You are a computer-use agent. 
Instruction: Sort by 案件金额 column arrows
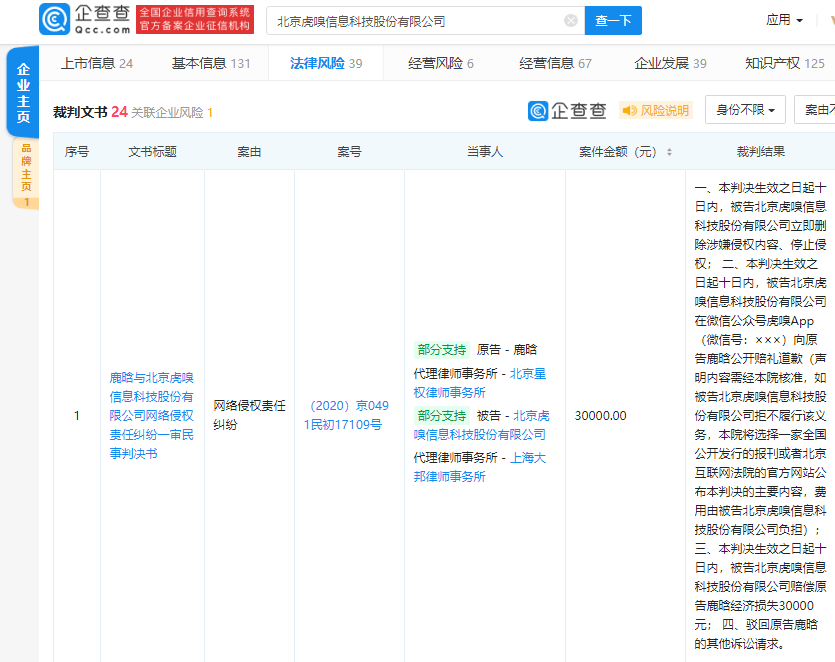click(x=669, y=152)
